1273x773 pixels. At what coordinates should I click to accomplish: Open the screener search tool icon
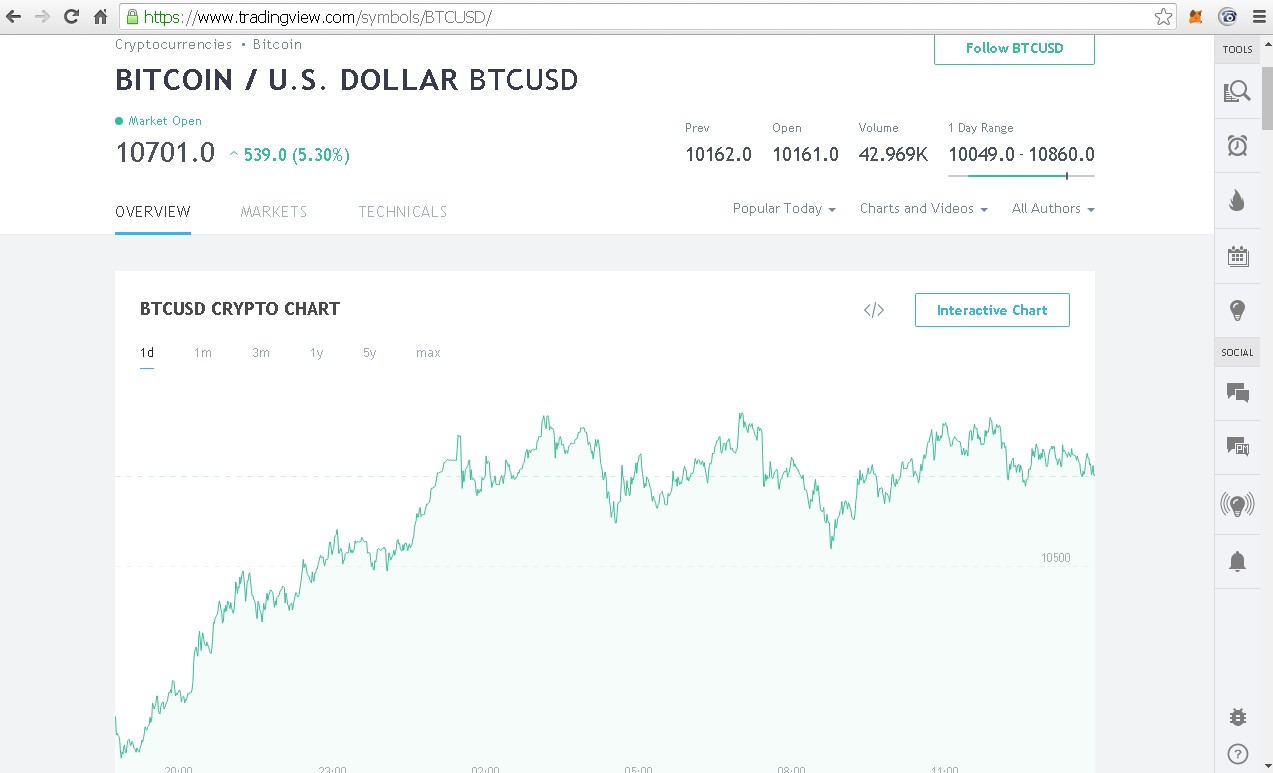click(1237, 92)
